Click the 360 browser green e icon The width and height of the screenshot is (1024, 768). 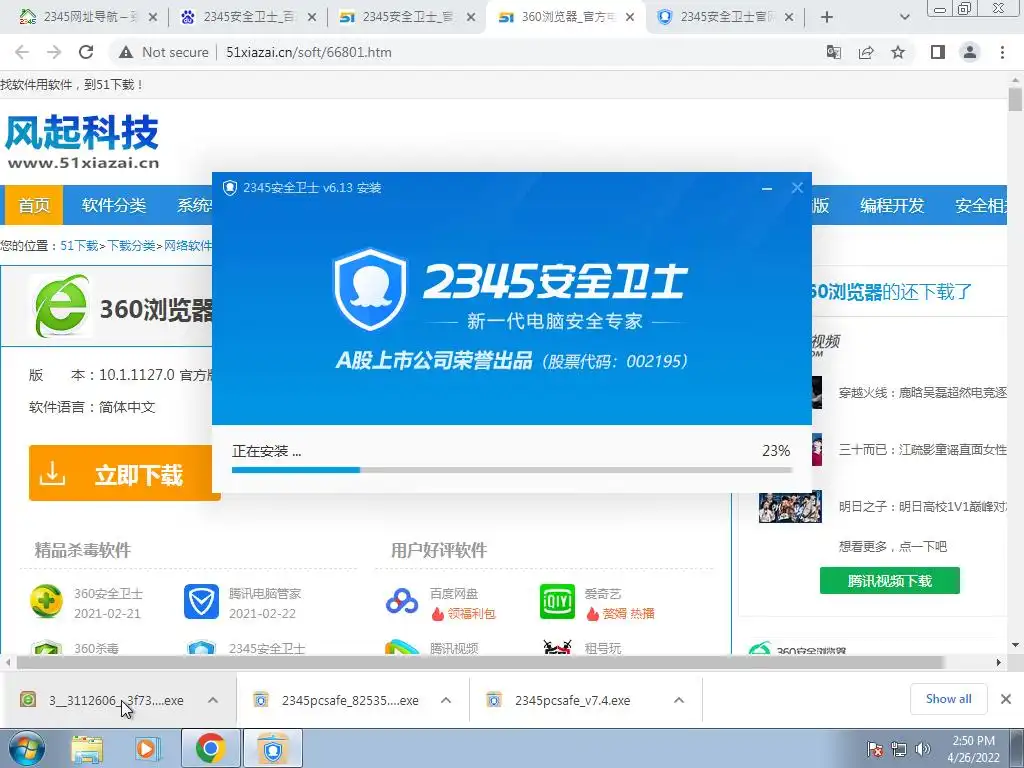(x=61, y=306)
